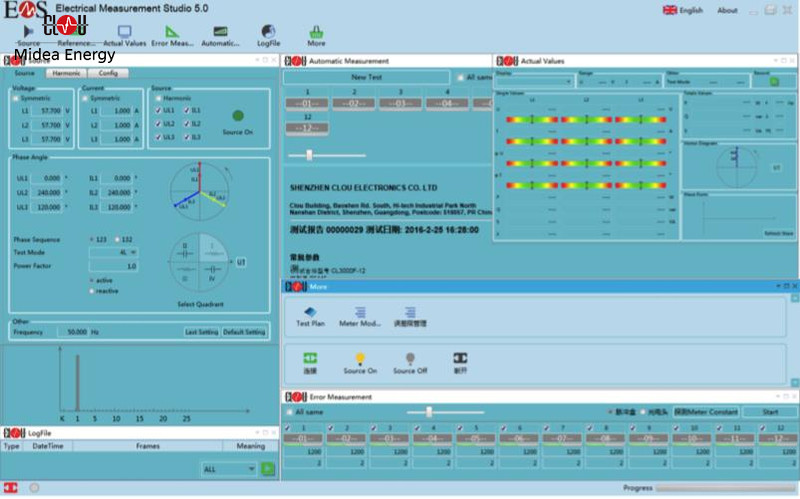Image resolution: width=800 pixels, height=499 pixels.
Task: Uncheck the UL3 checkbox
Action: point(158,137)
